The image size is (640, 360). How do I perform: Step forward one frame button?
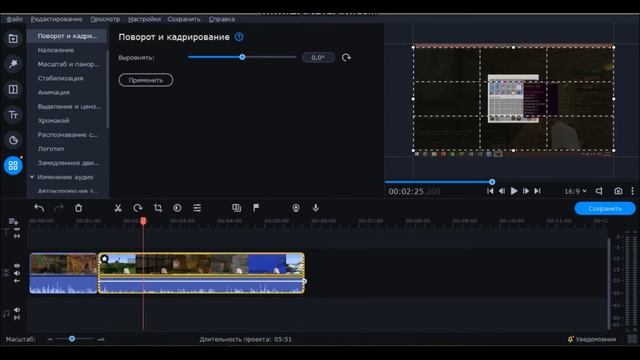point(526,191)
